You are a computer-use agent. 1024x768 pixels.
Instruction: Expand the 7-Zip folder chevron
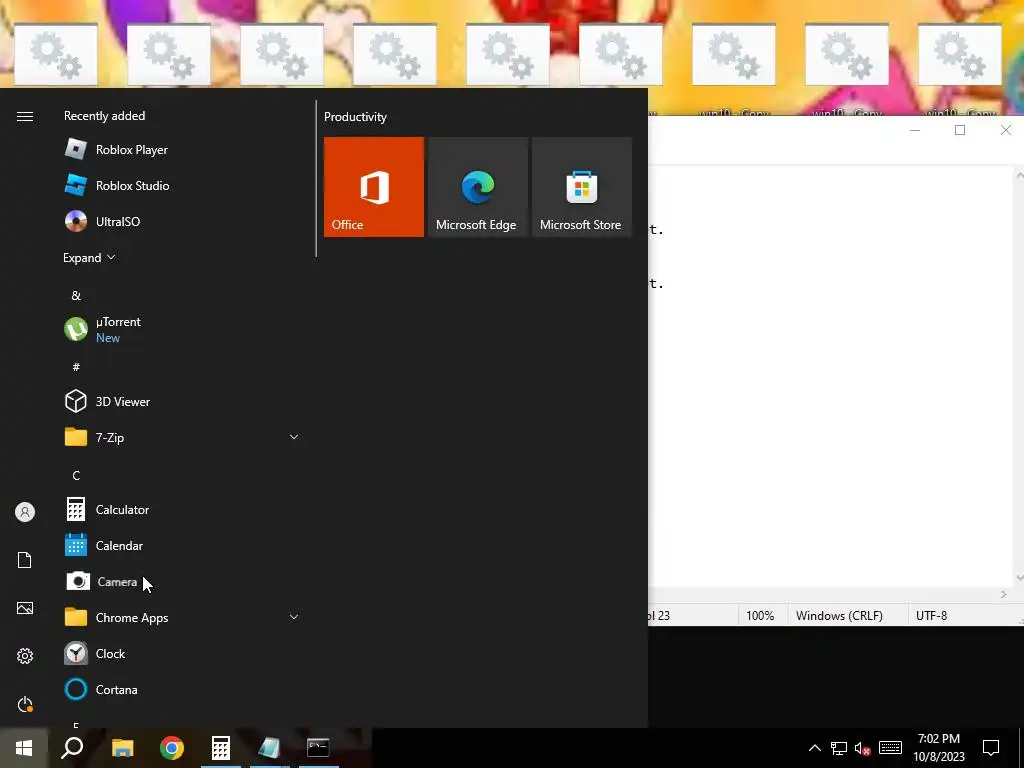294,437
